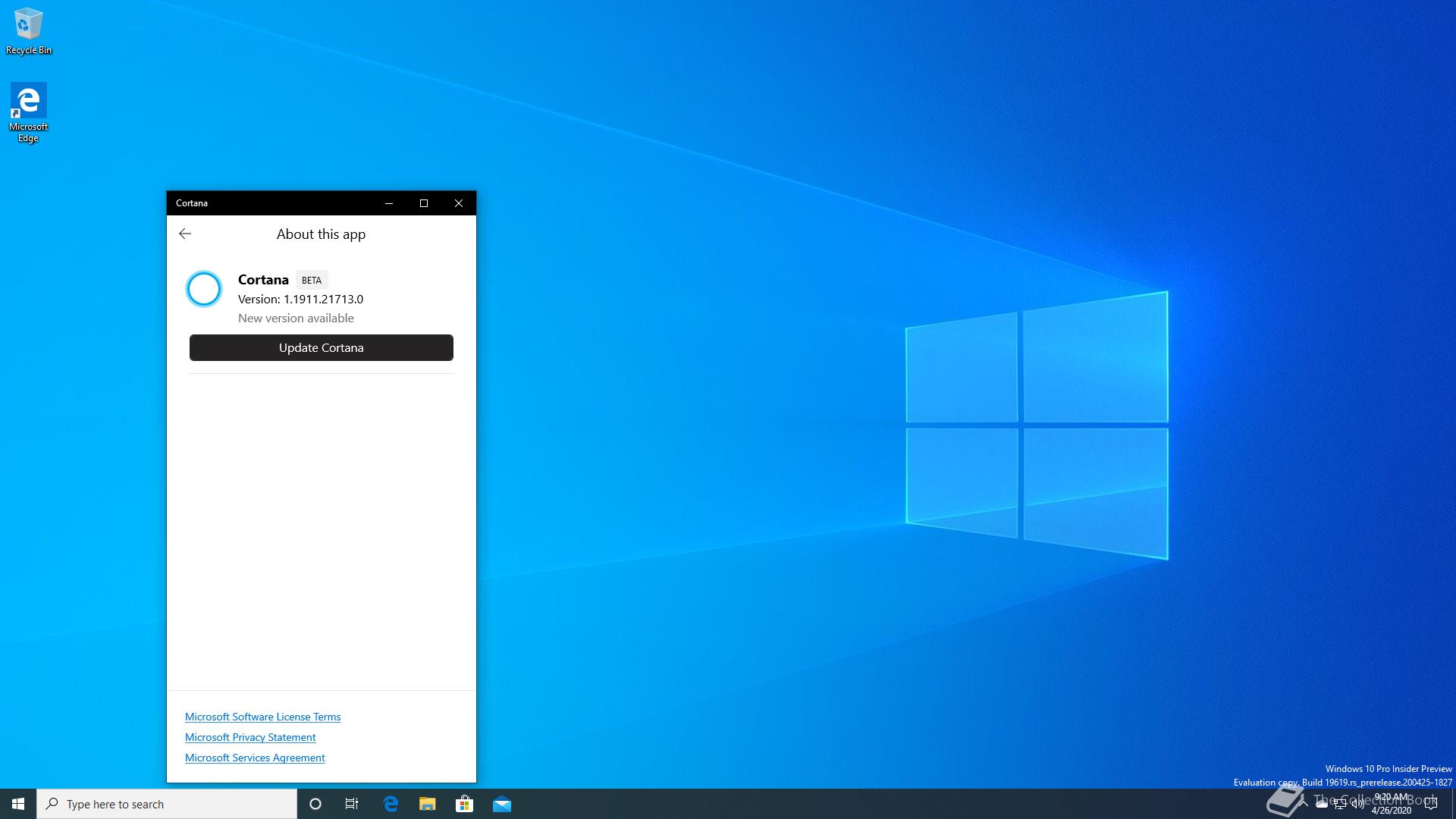Click the Cortana window title bar text

[x=192, y=203]
